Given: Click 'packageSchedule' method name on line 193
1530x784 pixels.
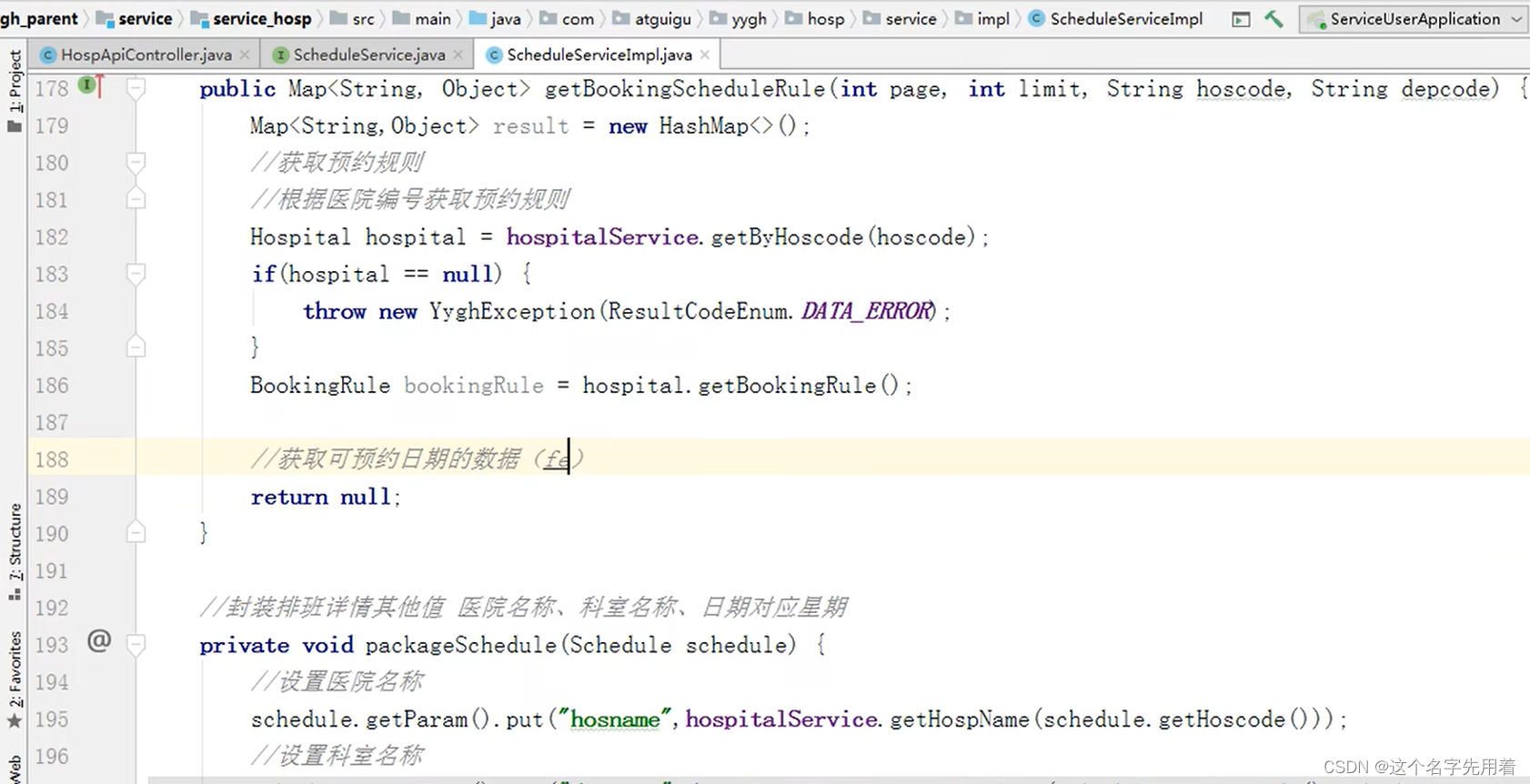Looking at the screenshot, I should pyautogui.click(x=461, y=645).
